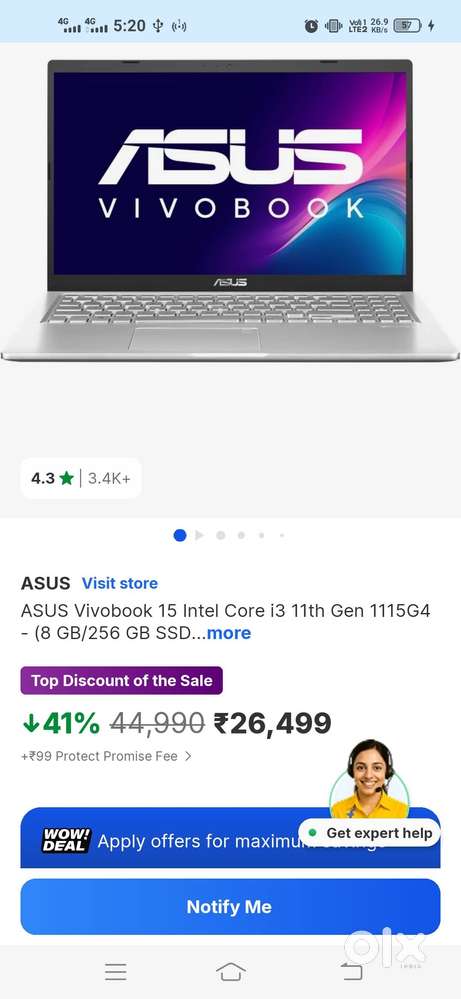Image resolution: width=461 pixels, height=999 pixels.
Task: Open the ASUS Vivobook product image
Action: click(x=230, y=210)
